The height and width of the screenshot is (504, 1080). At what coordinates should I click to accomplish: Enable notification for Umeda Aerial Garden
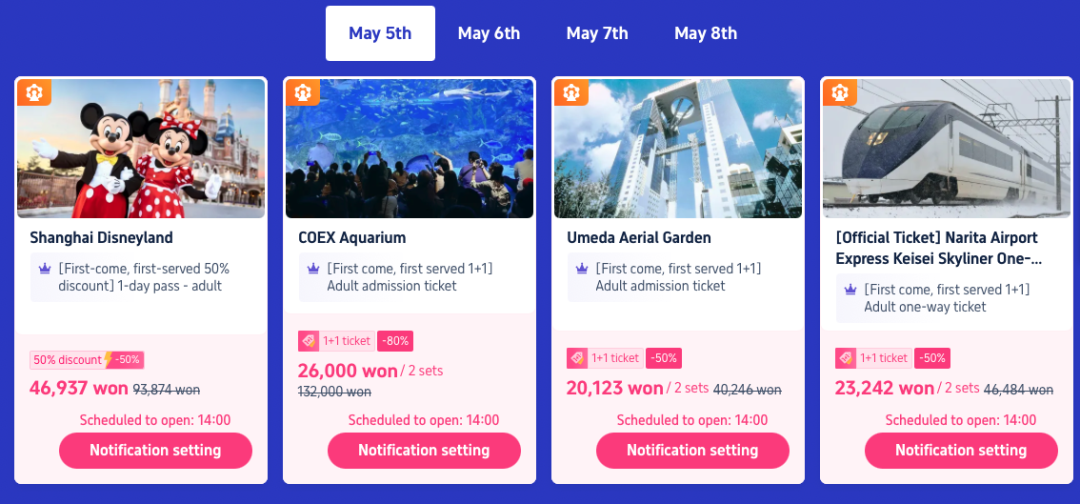[693, 450]
